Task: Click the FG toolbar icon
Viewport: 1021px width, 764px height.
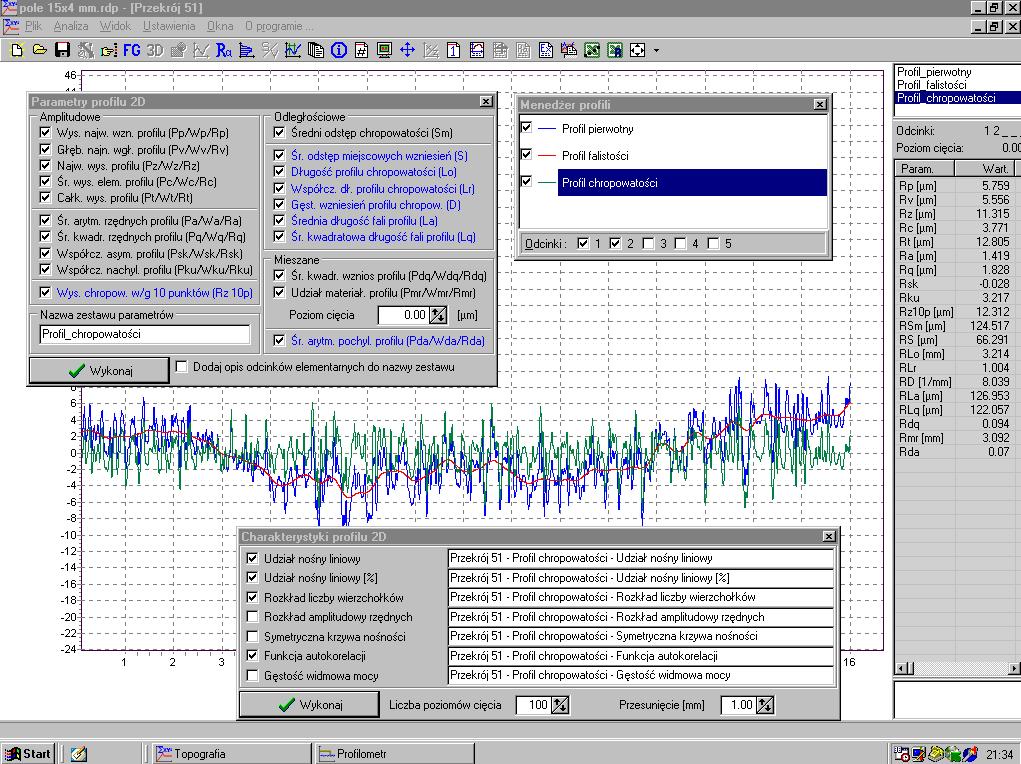Action: [132, 50]
